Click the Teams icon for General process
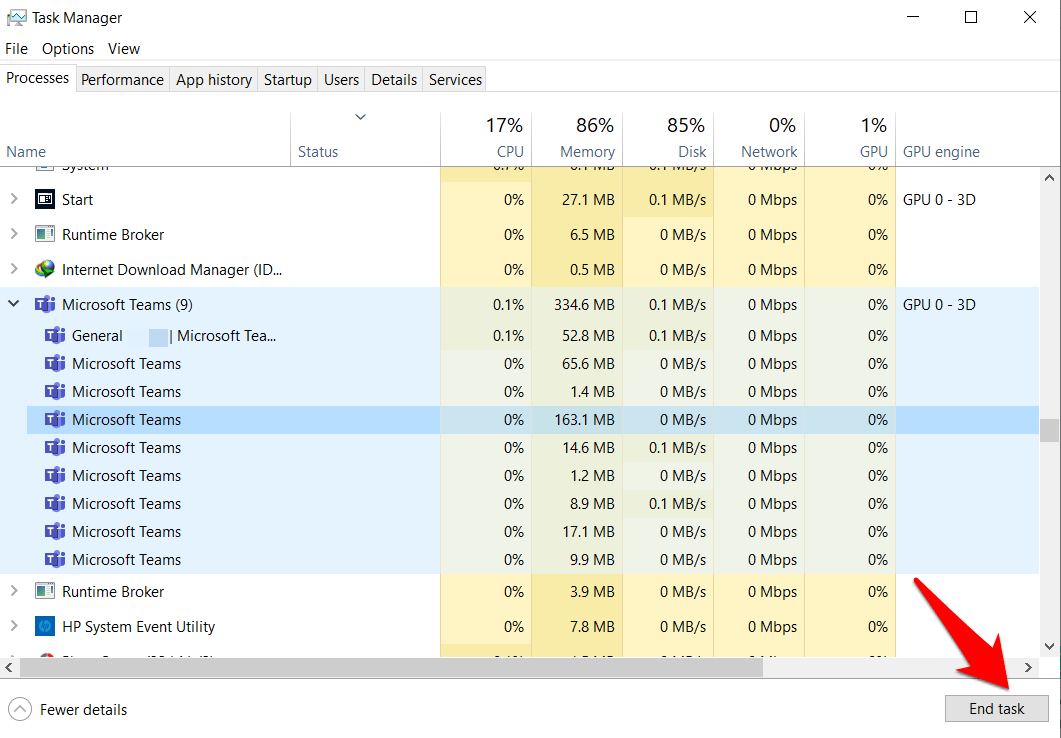 (x=55, y=336)
